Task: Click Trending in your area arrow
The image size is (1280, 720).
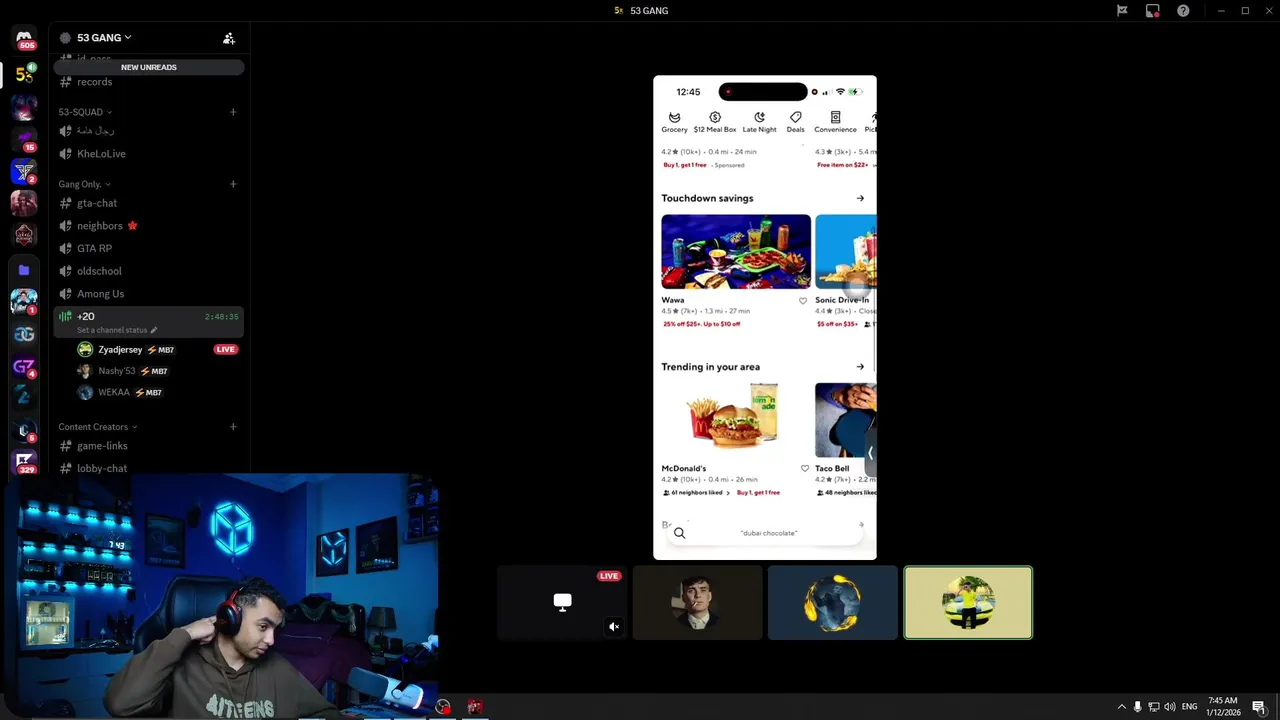Action: point(860,367)
